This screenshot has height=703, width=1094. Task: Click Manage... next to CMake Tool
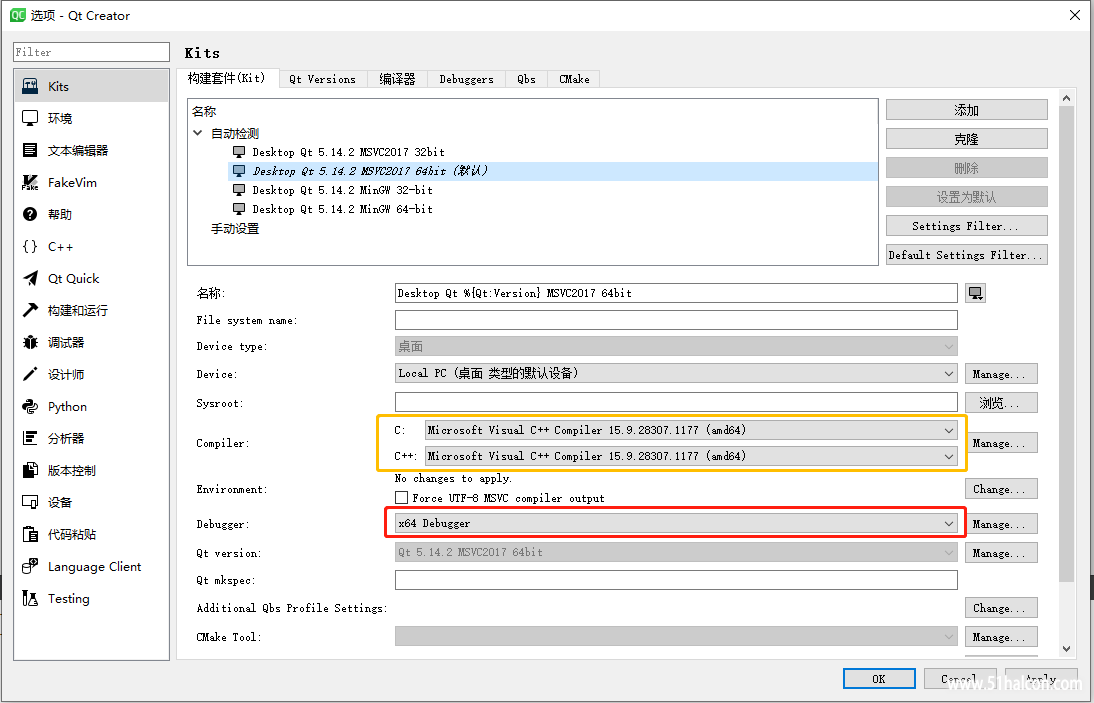[x=1001, y=637]
